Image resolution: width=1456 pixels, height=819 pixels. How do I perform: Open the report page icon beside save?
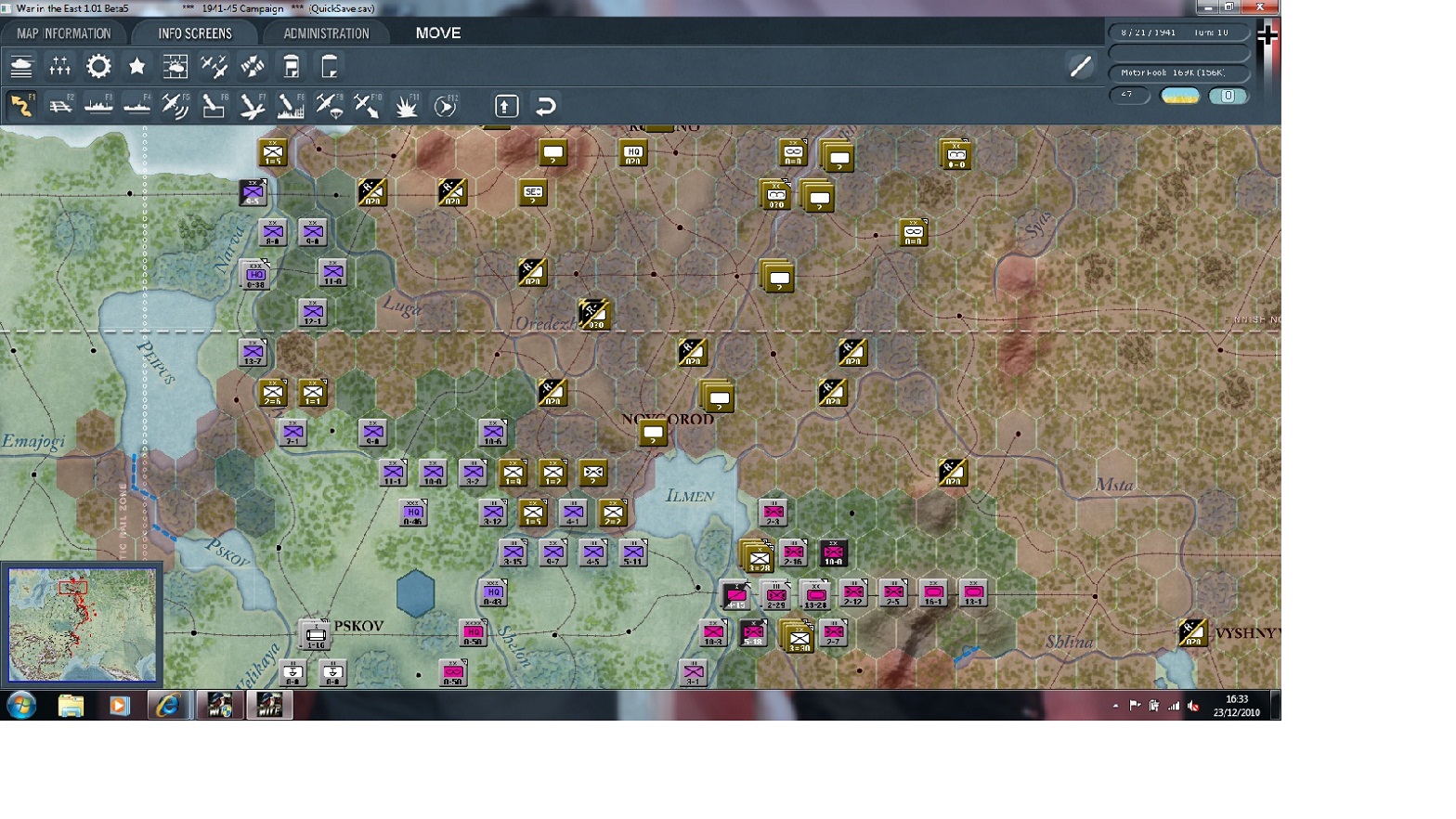[330, 67]
